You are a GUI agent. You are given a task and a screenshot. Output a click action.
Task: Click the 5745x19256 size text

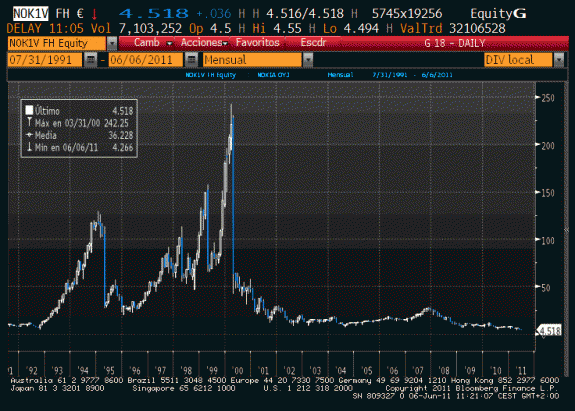(x=407, y=14)
